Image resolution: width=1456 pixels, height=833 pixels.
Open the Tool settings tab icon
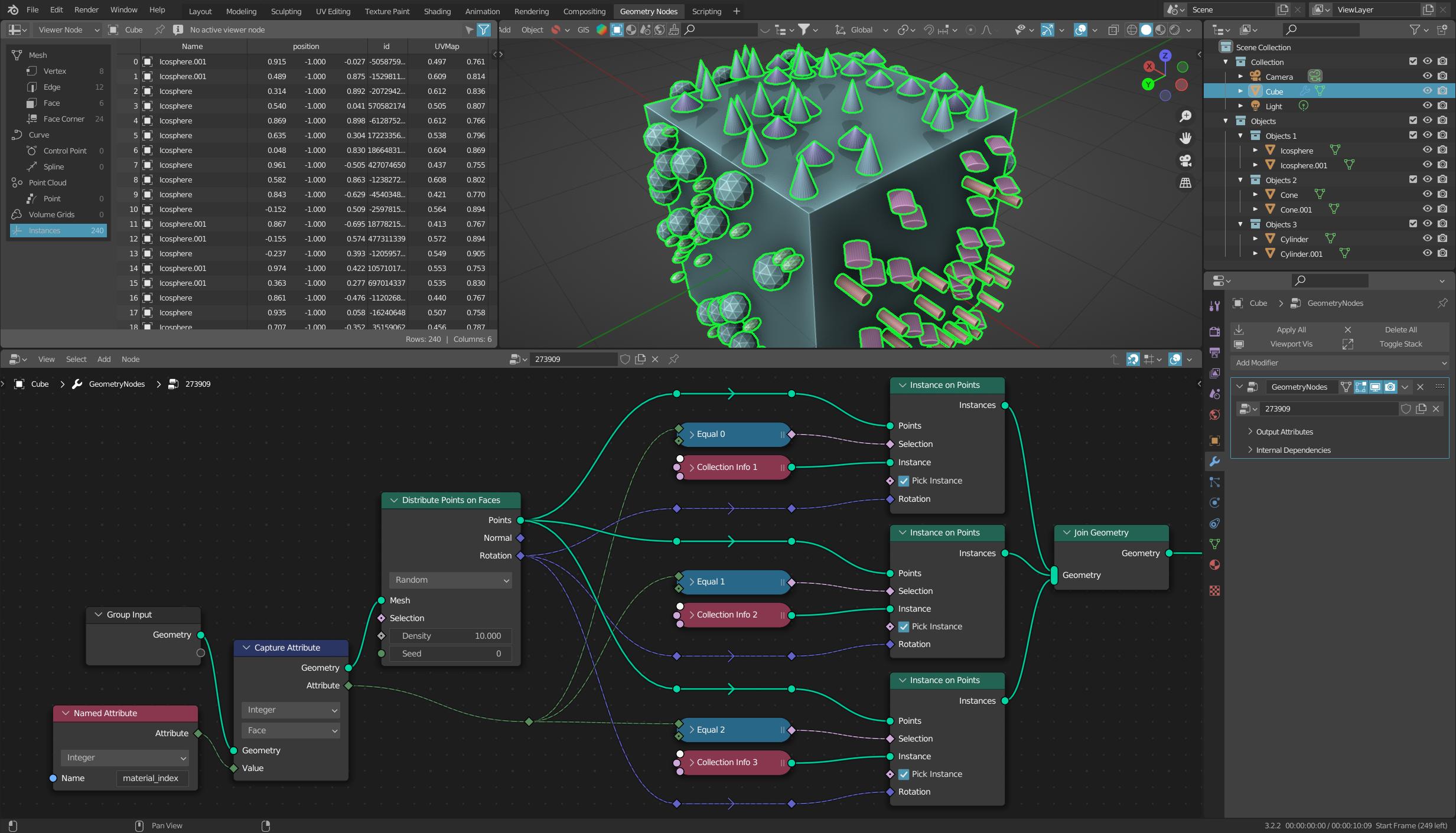1214,306
